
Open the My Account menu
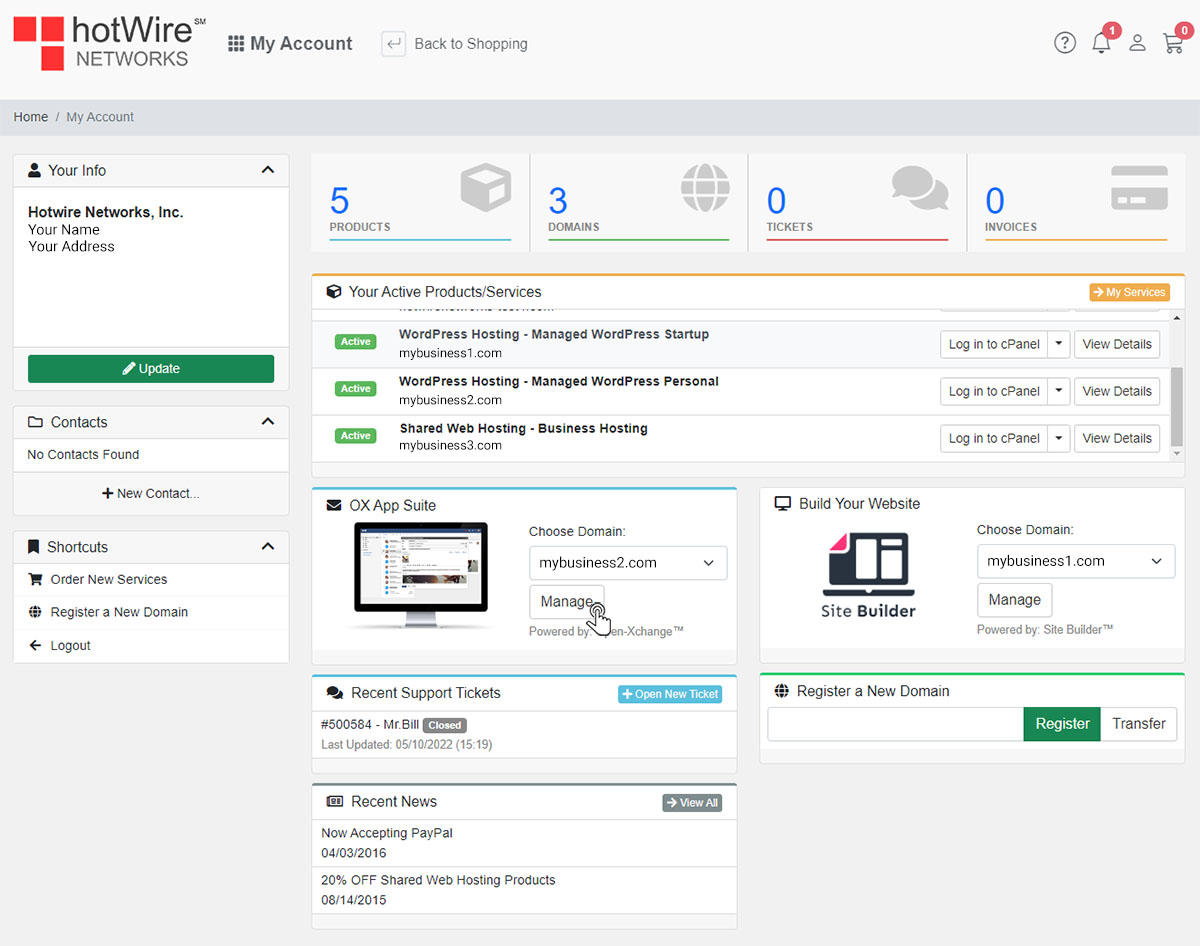pos(290,44)
